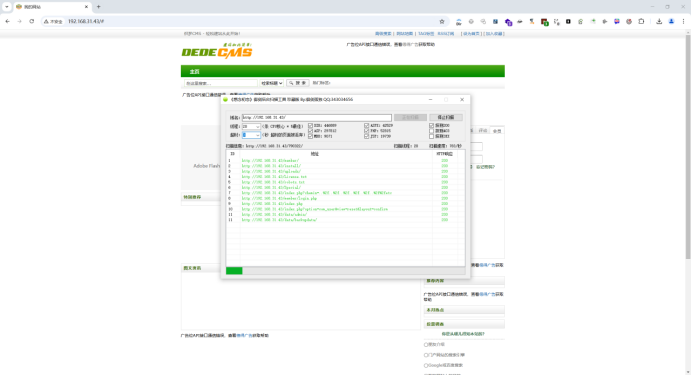
Task: Toggle the ASPX dictionary checkbox
Action: [x=366, y=126]
